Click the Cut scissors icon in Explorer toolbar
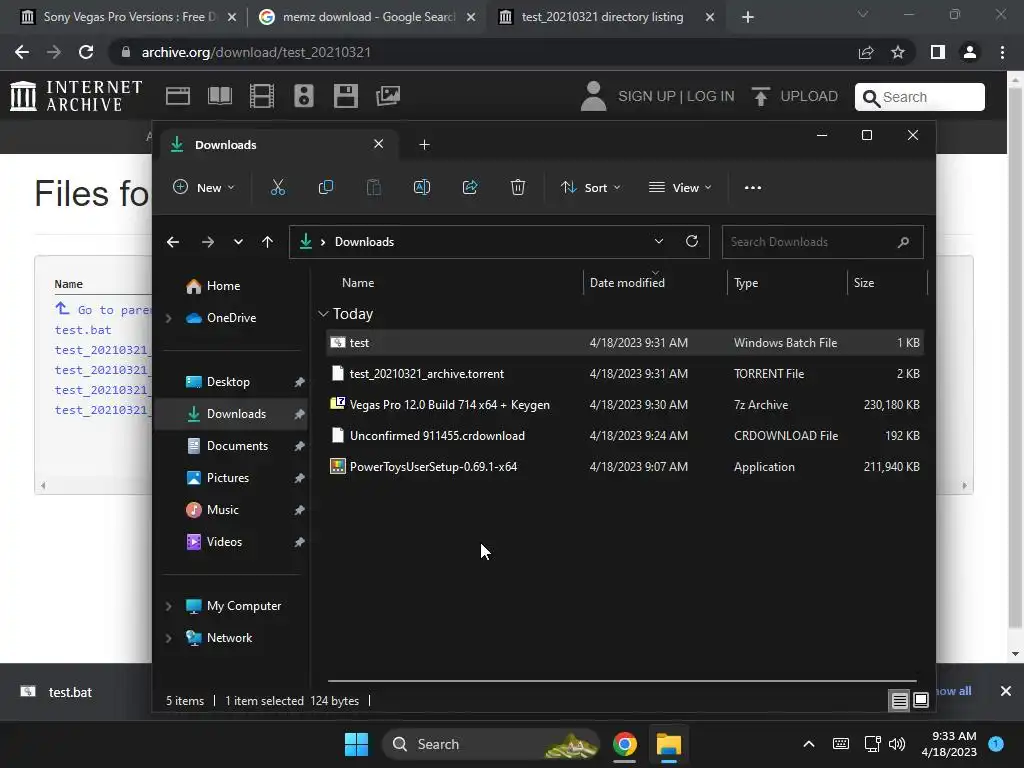Screen dimensions: 1024x768 tap(278, 187)
